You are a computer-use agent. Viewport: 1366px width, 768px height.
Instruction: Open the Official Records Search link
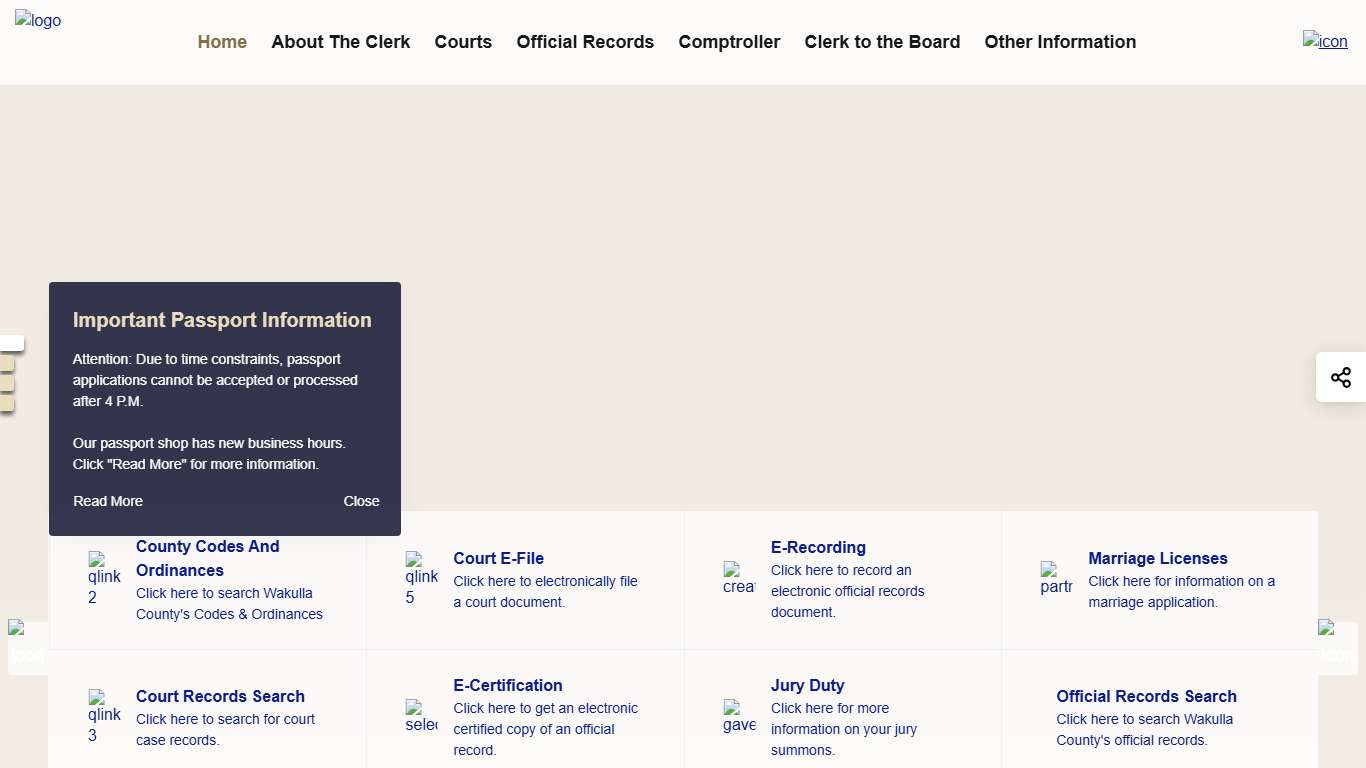tap(1146, 696)
